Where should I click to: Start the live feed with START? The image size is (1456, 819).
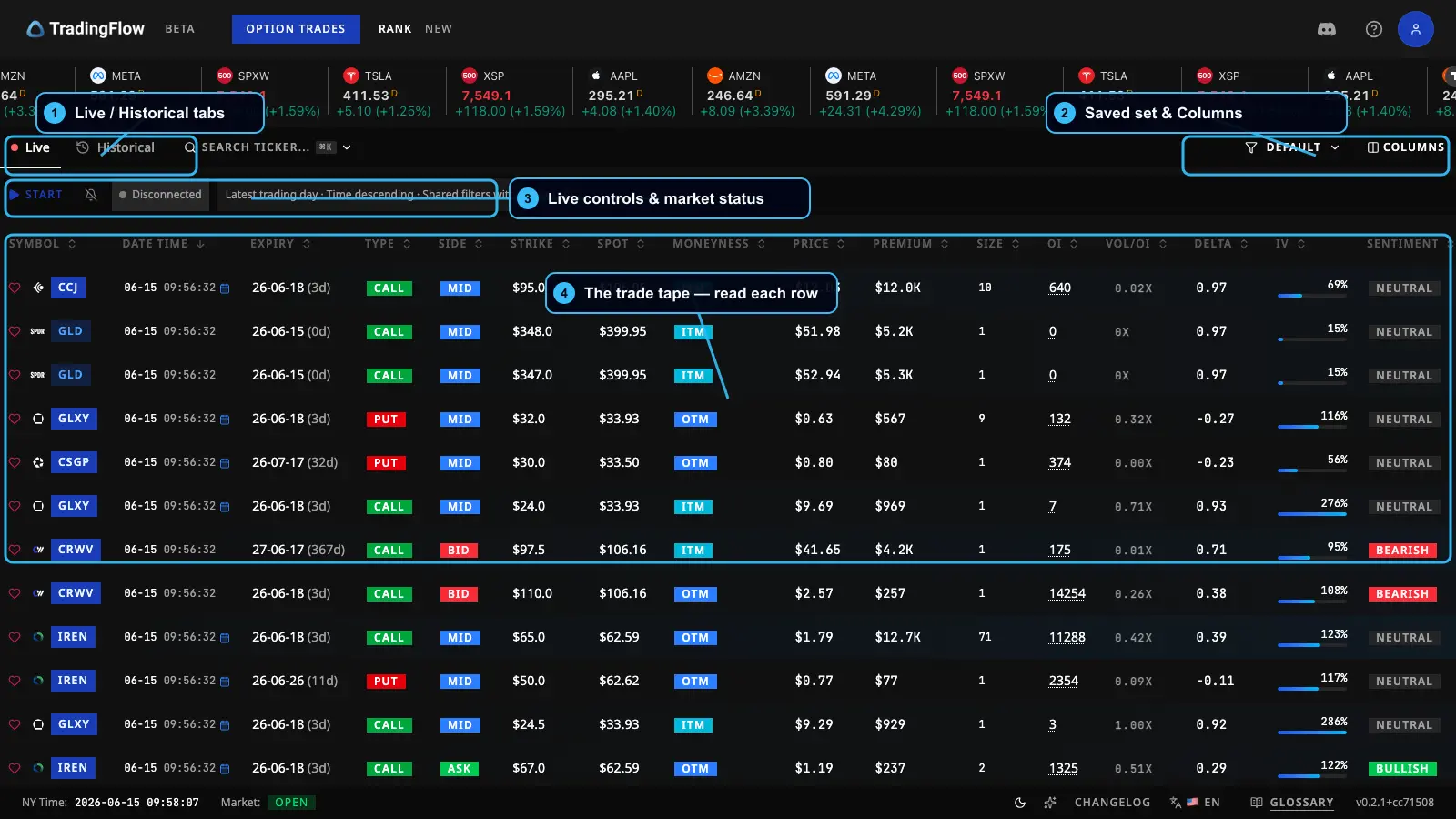[x=36, y=195]
